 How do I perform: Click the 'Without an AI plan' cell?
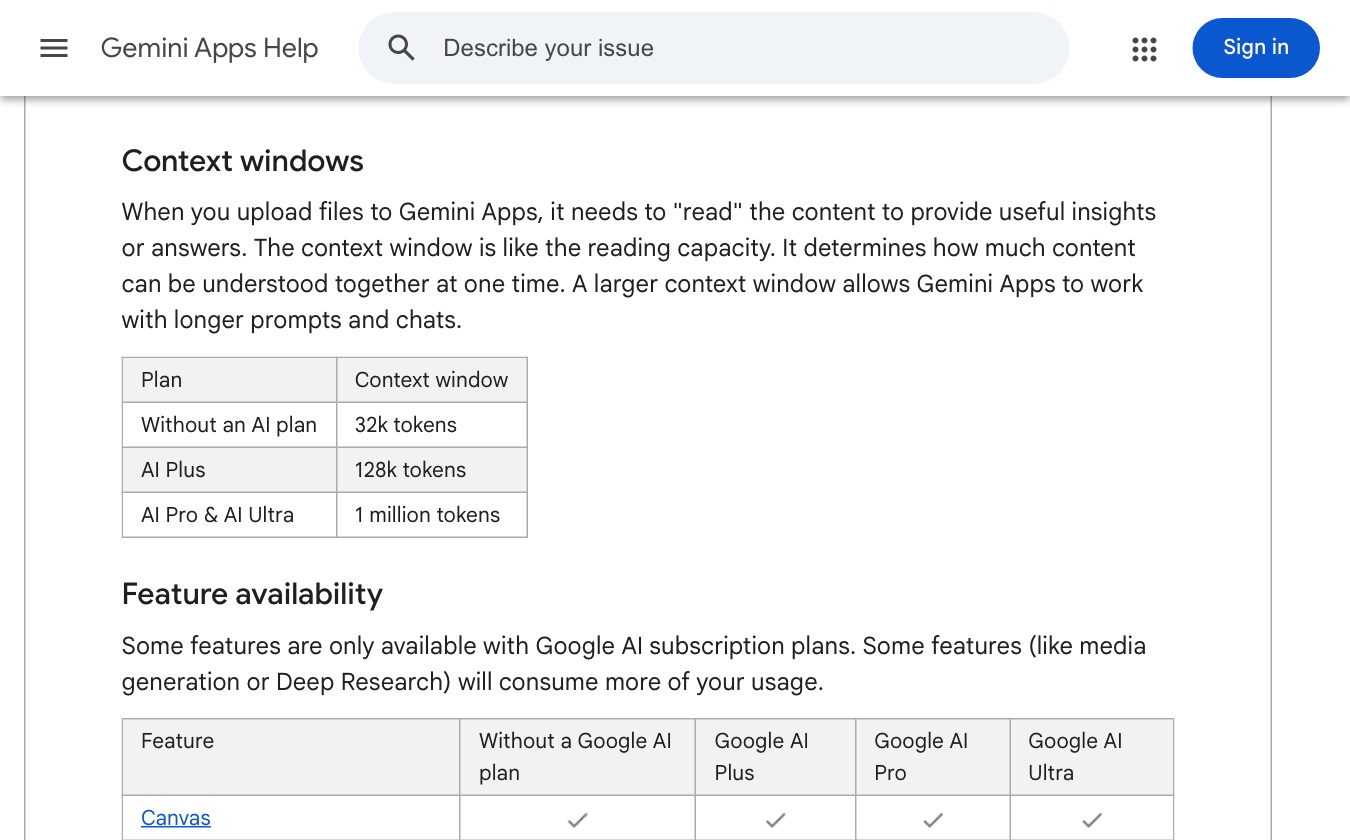[230, 425]
